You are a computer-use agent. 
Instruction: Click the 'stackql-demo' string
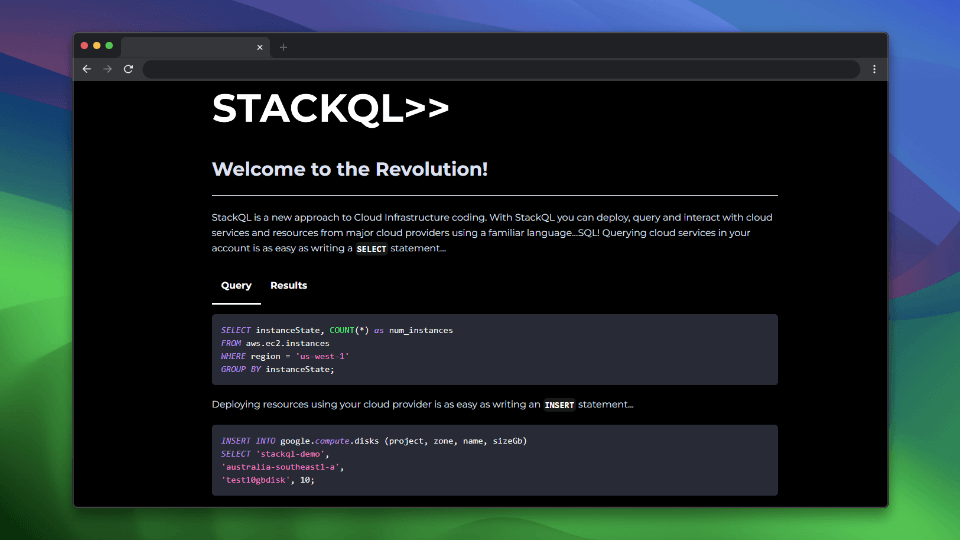point(290,454)
